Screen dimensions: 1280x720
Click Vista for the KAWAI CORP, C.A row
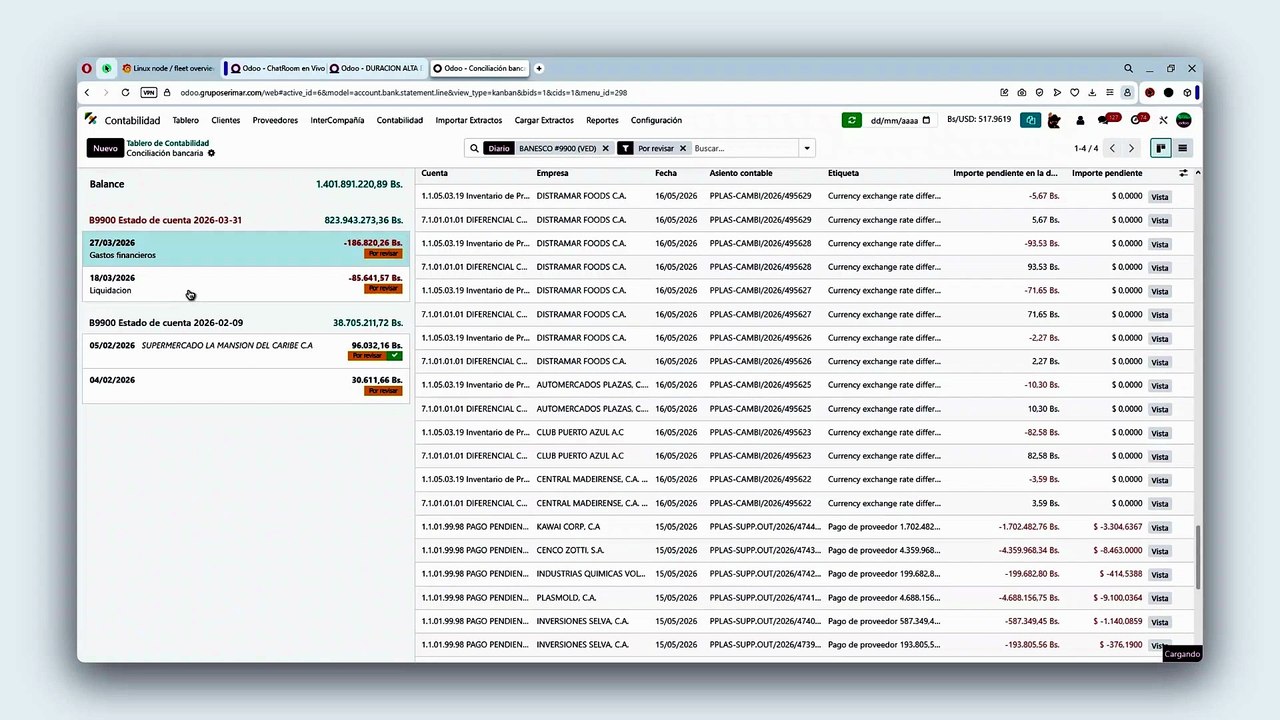click(1159, 527)
